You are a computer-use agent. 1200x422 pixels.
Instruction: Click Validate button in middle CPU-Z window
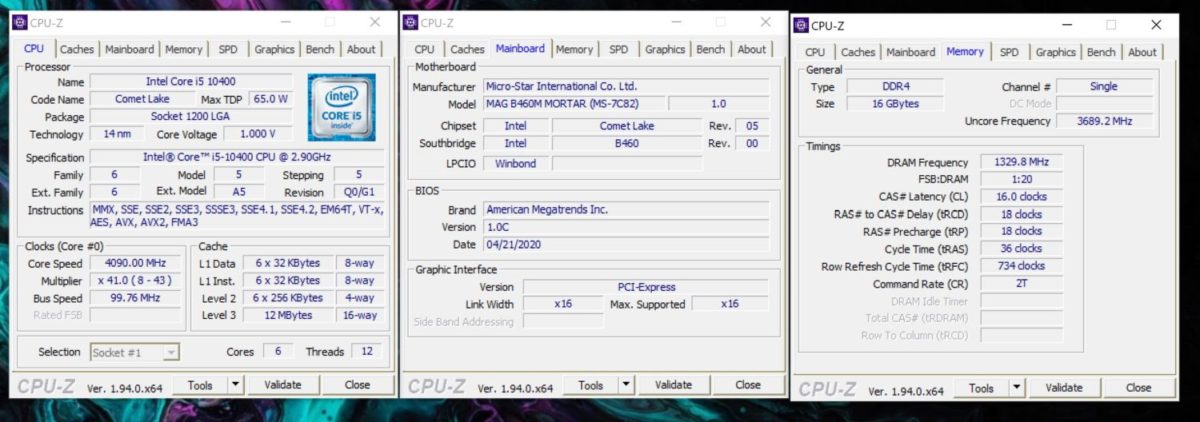[673, 385]
